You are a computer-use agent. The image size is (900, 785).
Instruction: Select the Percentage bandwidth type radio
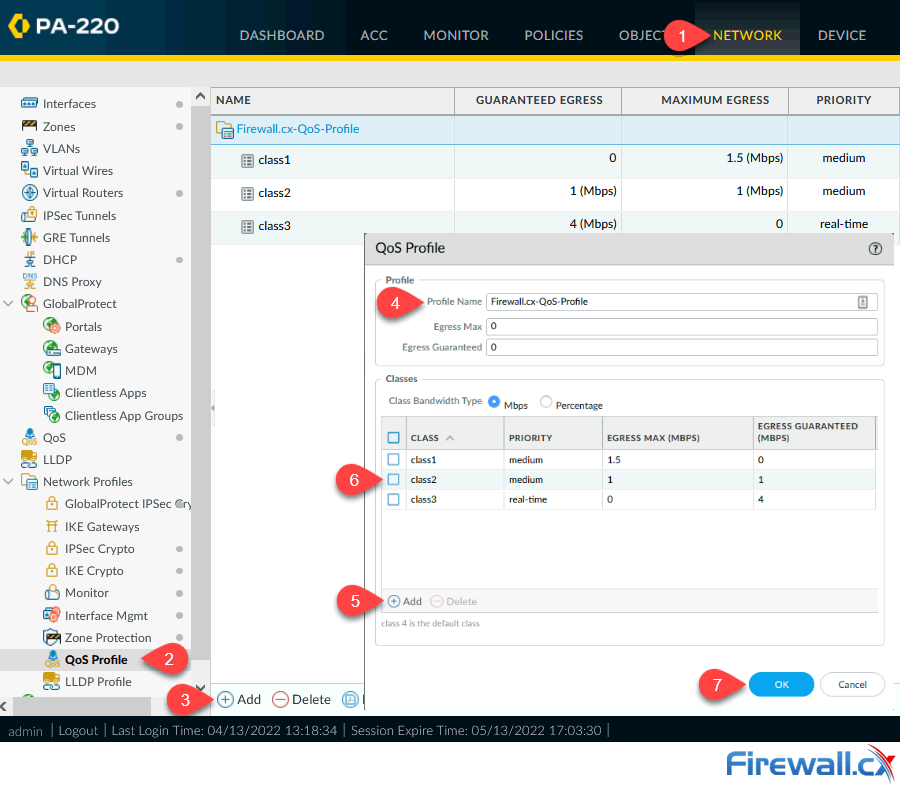coord(546,402)
